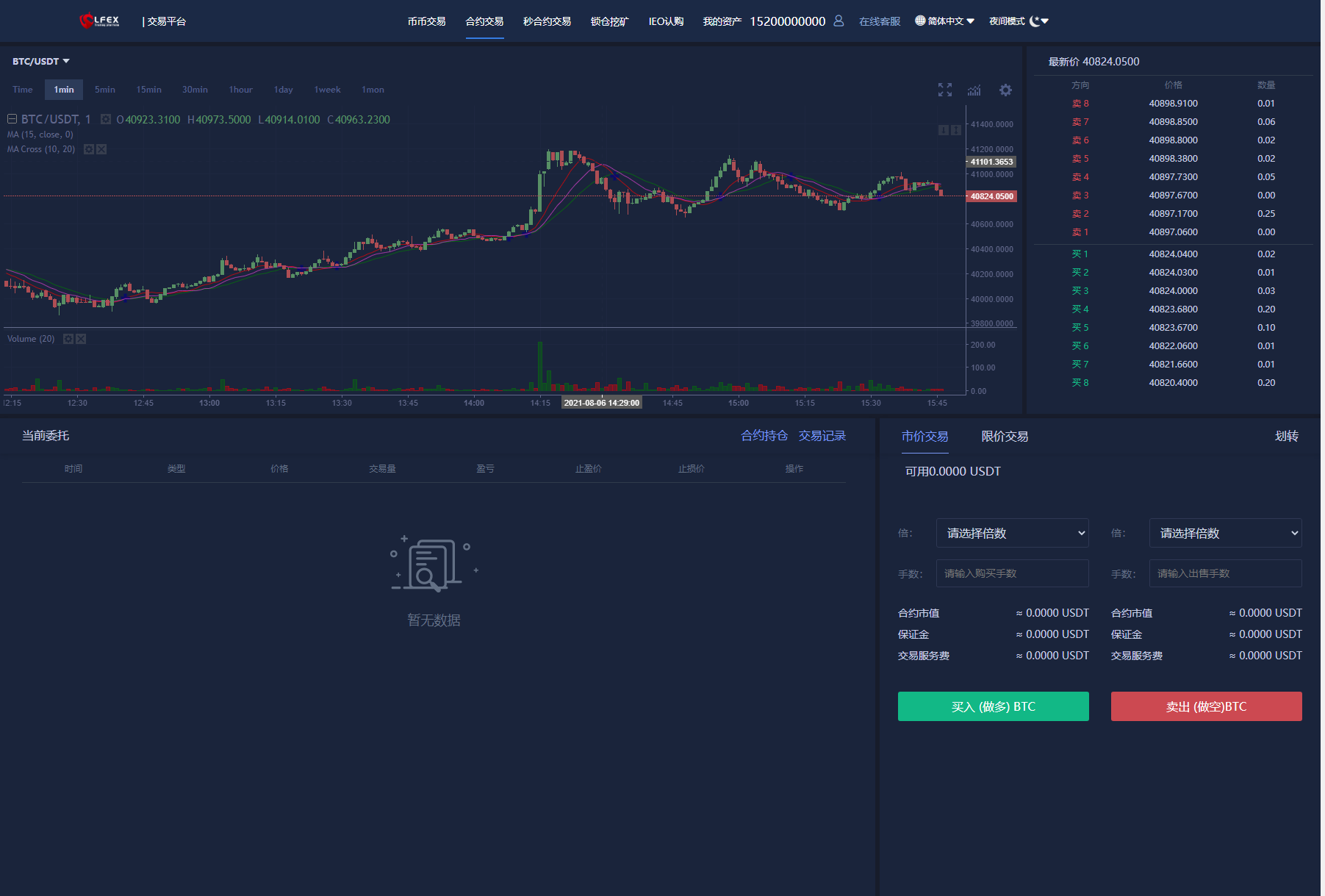1325x896 pixels.
Task: Click the fullscreen chart icon
Action: [x=944, y=90]
